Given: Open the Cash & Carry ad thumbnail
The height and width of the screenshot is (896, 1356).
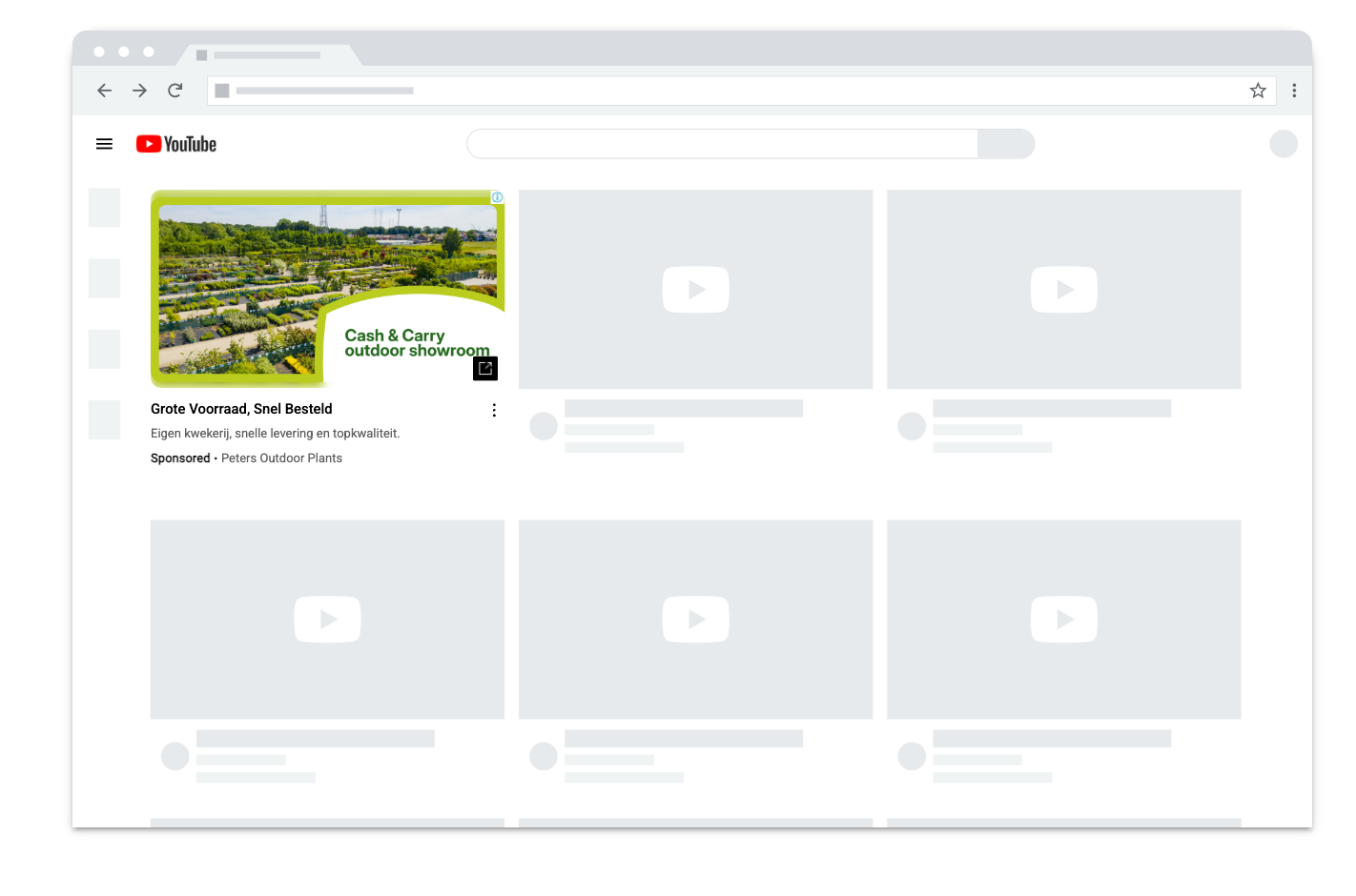Looking at the screenshot, I should [327, 289].
